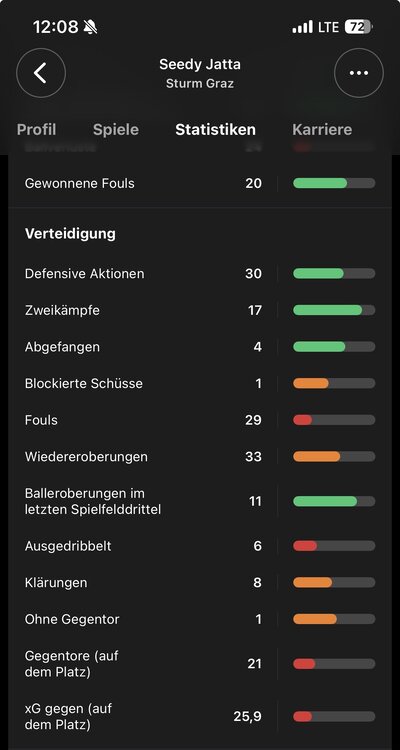This screenshot has width=400, height=750.
Task: Tap the Wiedereroberungen value 33
Action: tap(253, 457)
